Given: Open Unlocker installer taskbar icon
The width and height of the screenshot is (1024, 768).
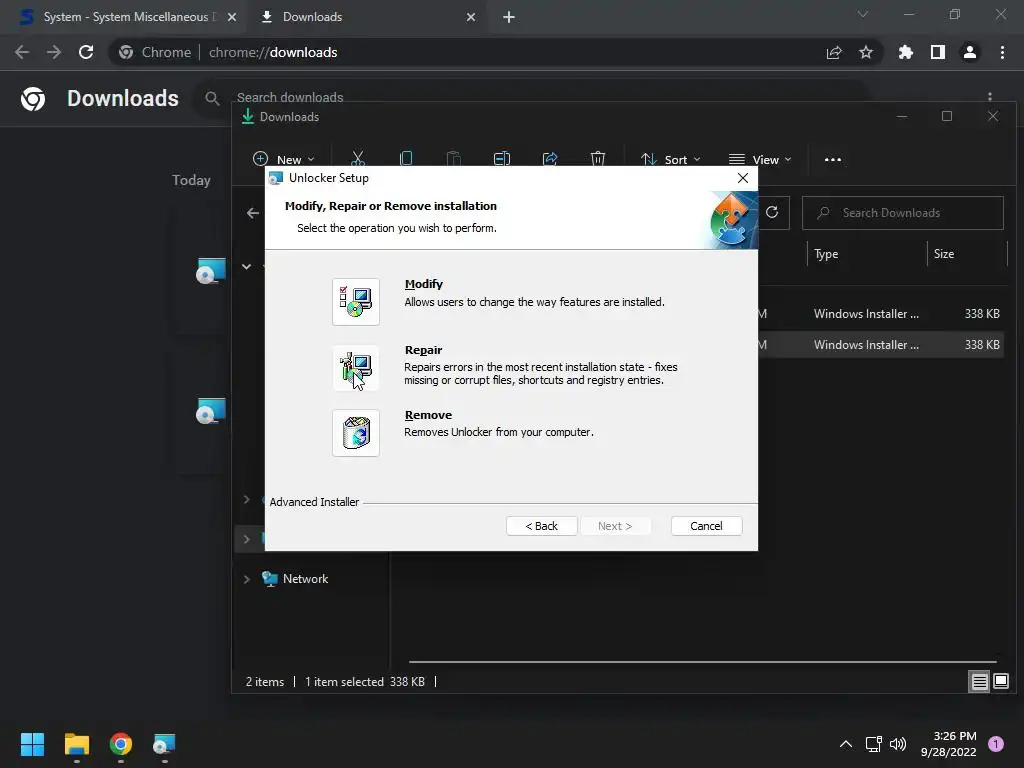Looking at the screenshot, I should tap(164, 744).
